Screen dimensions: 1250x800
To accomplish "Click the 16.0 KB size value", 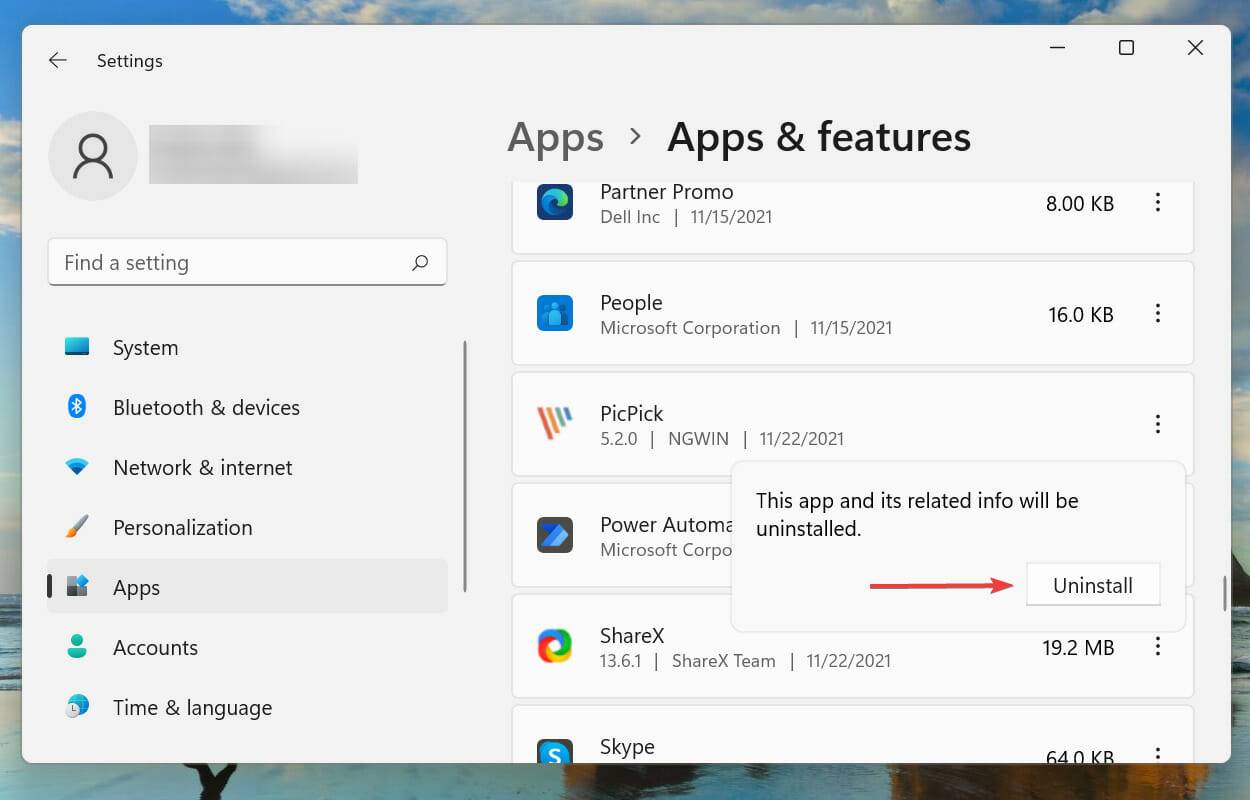I will (1081, 314).
